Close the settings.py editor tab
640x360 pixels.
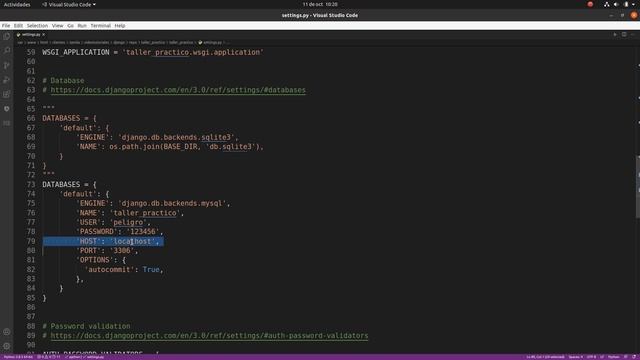tap(44, 35)
